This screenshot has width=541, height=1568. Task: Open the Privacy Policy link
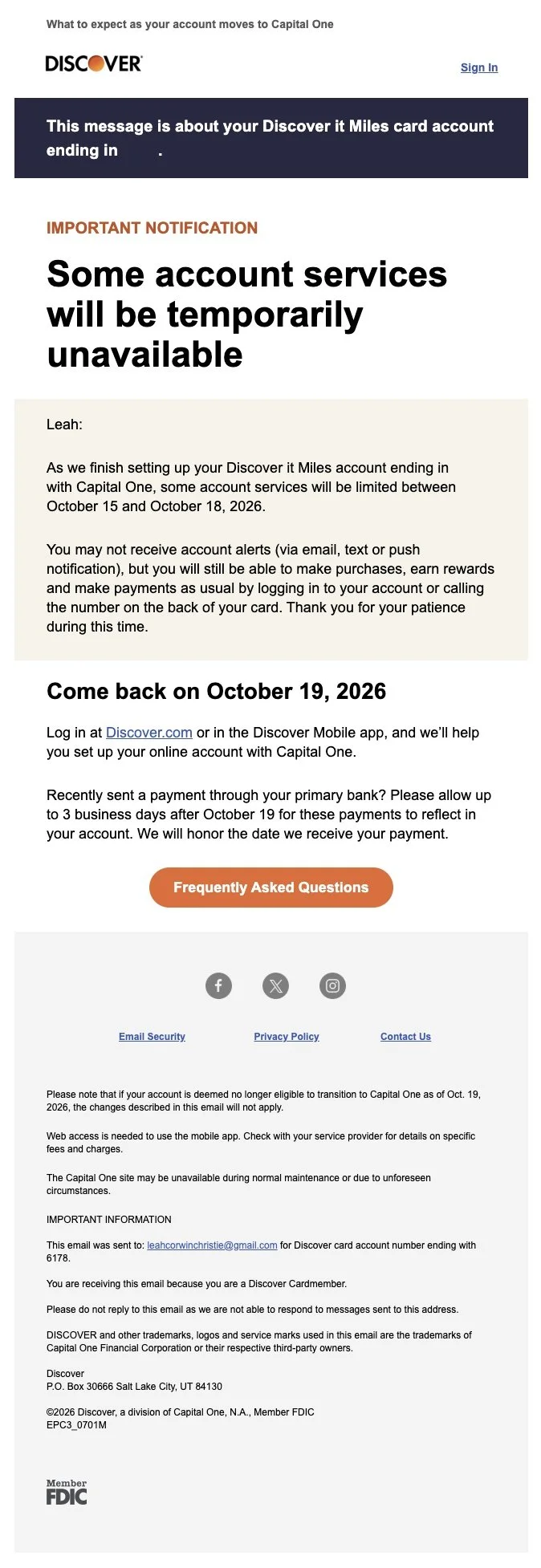click(287, 1037)
